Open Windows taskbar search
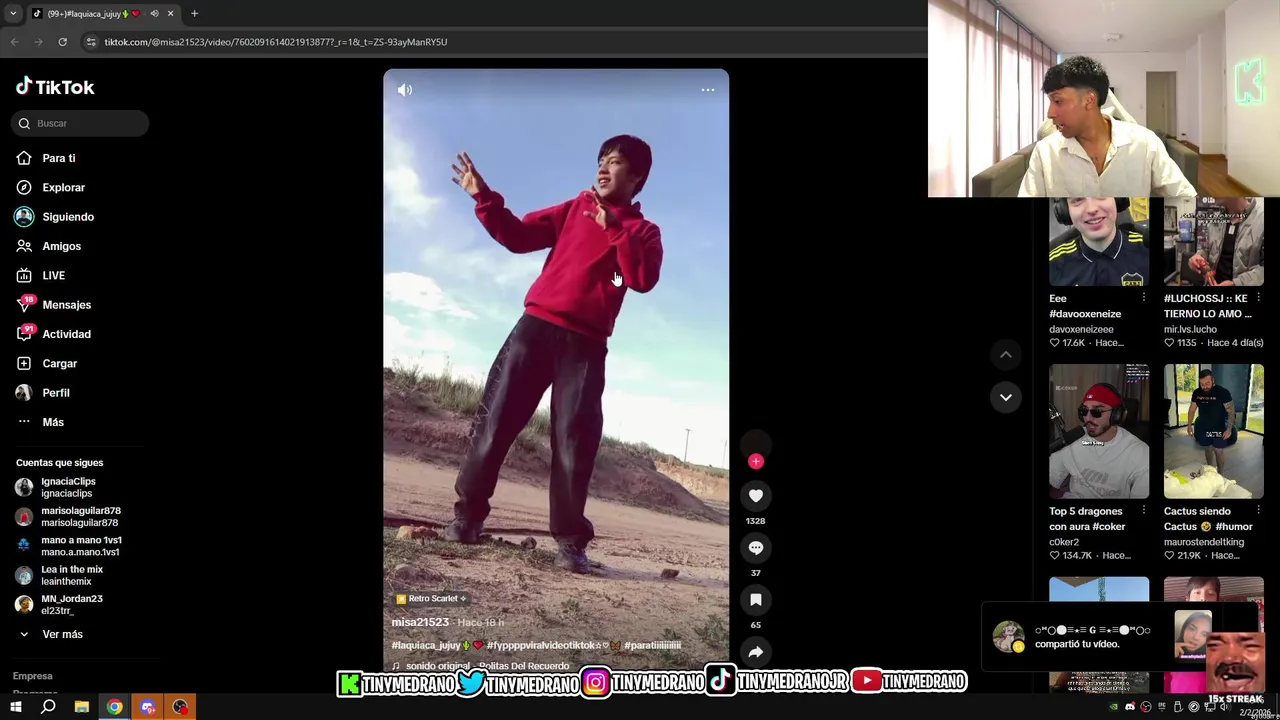Viewport: 1280px width, 720px height. 48,707
